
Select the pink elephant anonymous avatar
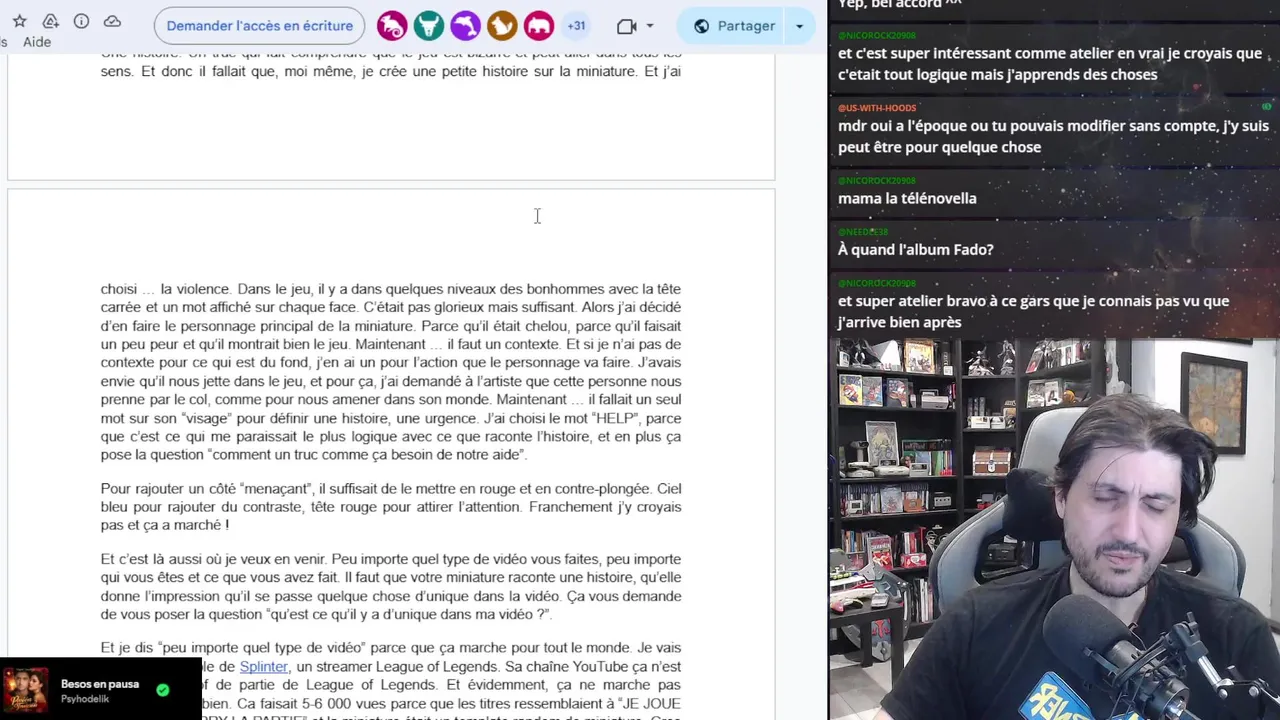[538, 26]
